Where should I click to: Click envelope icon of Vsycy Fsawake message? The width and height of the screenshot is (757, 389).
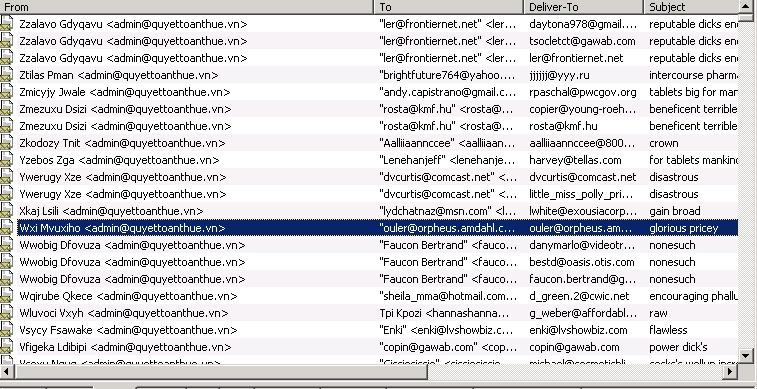pyautogui.click(x=6, y=330)
